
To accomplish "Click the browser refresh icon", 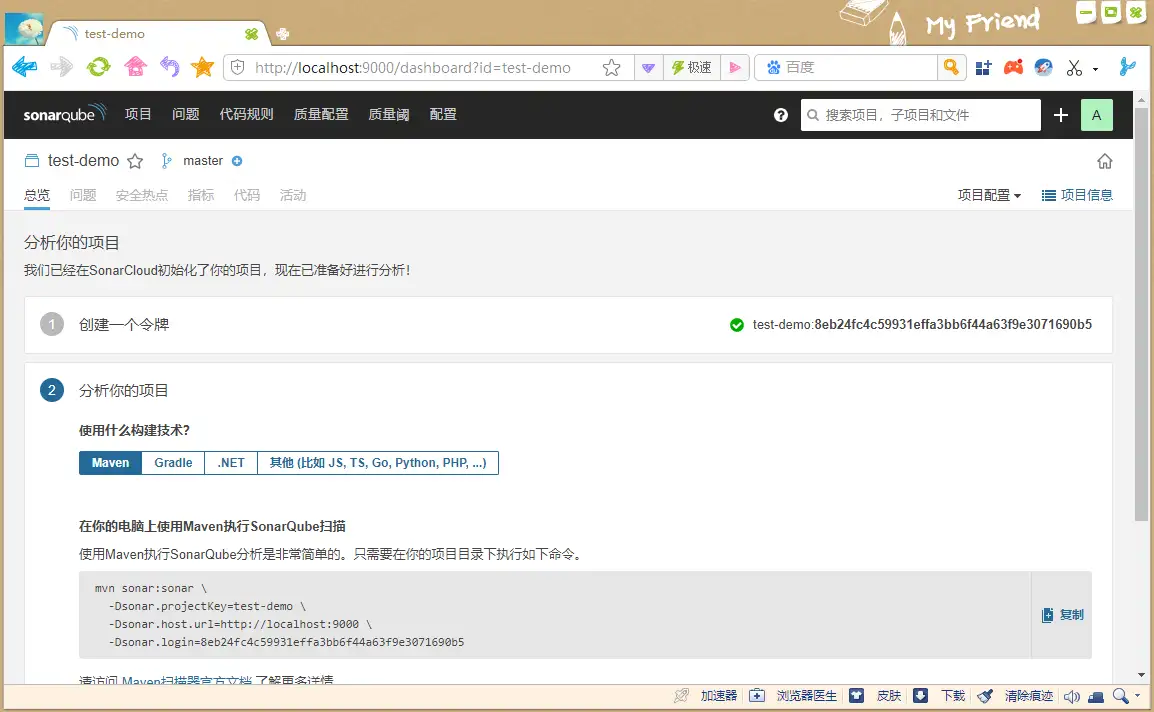I will [x=98, y=67].
